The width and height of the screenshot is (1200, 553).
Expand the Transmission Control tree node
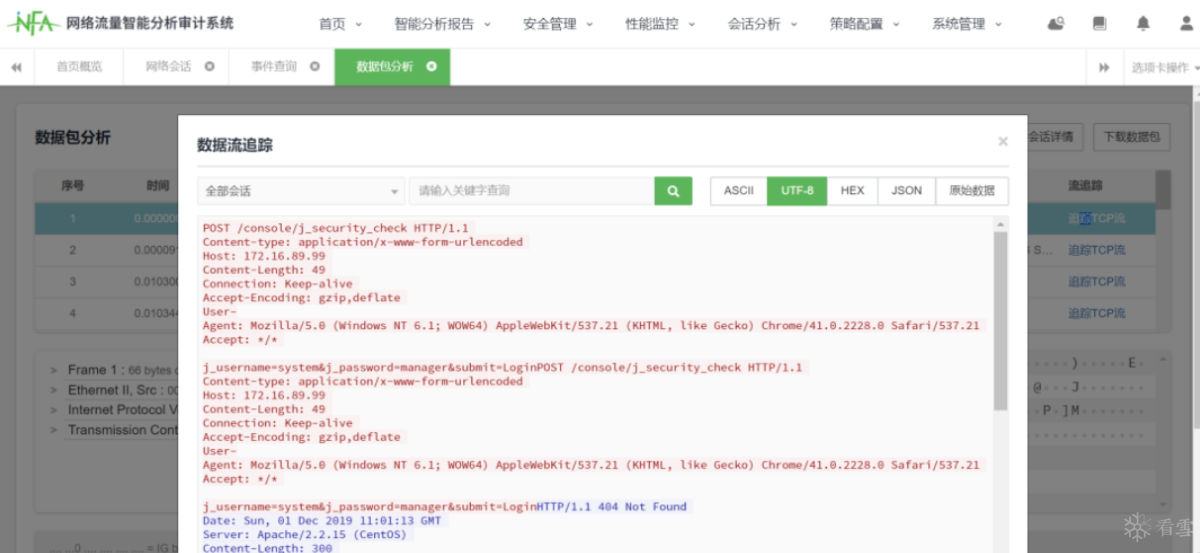[54, 430]
